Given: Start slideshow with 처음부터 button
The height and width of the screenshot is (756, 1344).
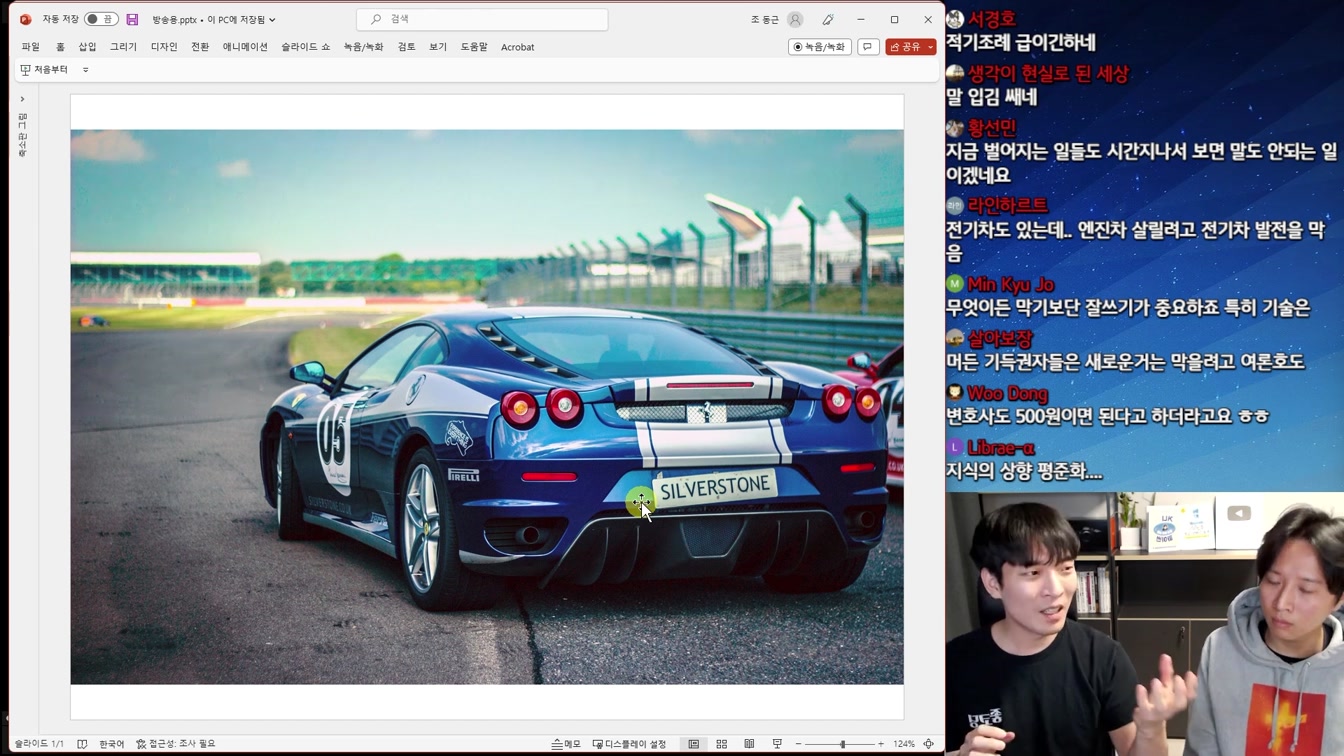Looking at the screenshot, I should (44, 70).
